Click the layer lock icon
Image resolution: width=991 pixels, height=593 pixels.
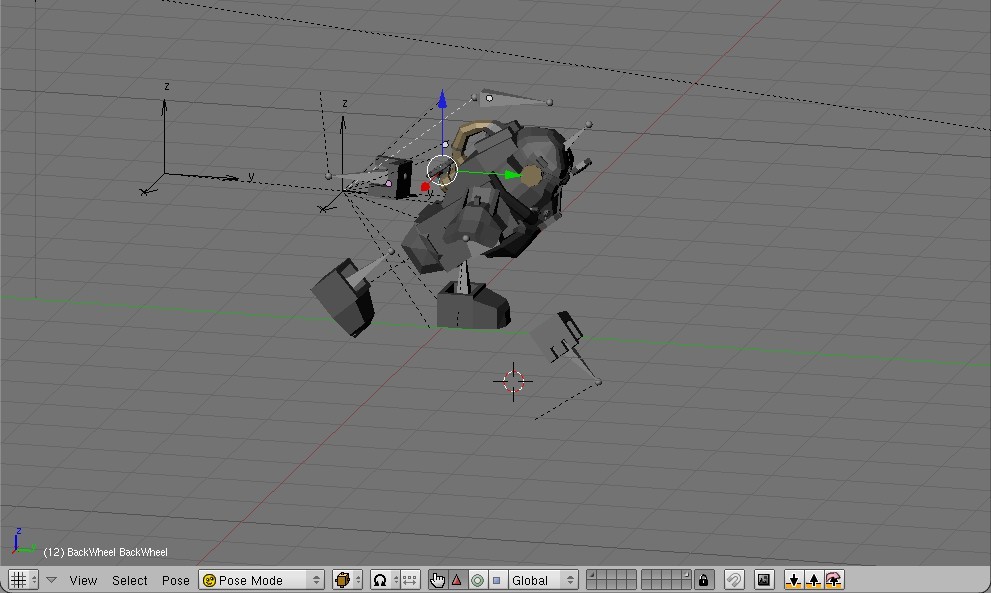704,580
